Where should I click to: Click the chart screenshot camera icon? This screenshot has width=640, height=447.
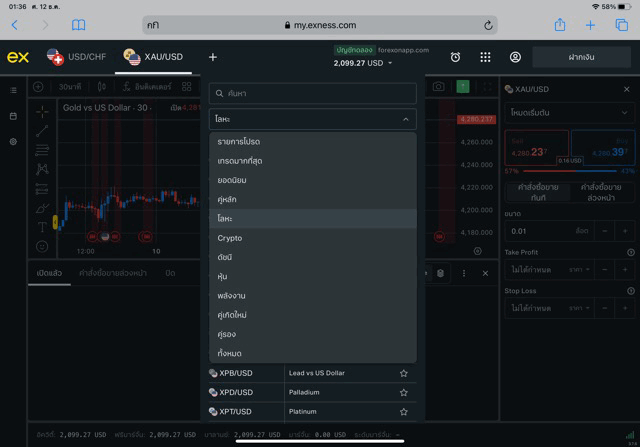(438, 87)
